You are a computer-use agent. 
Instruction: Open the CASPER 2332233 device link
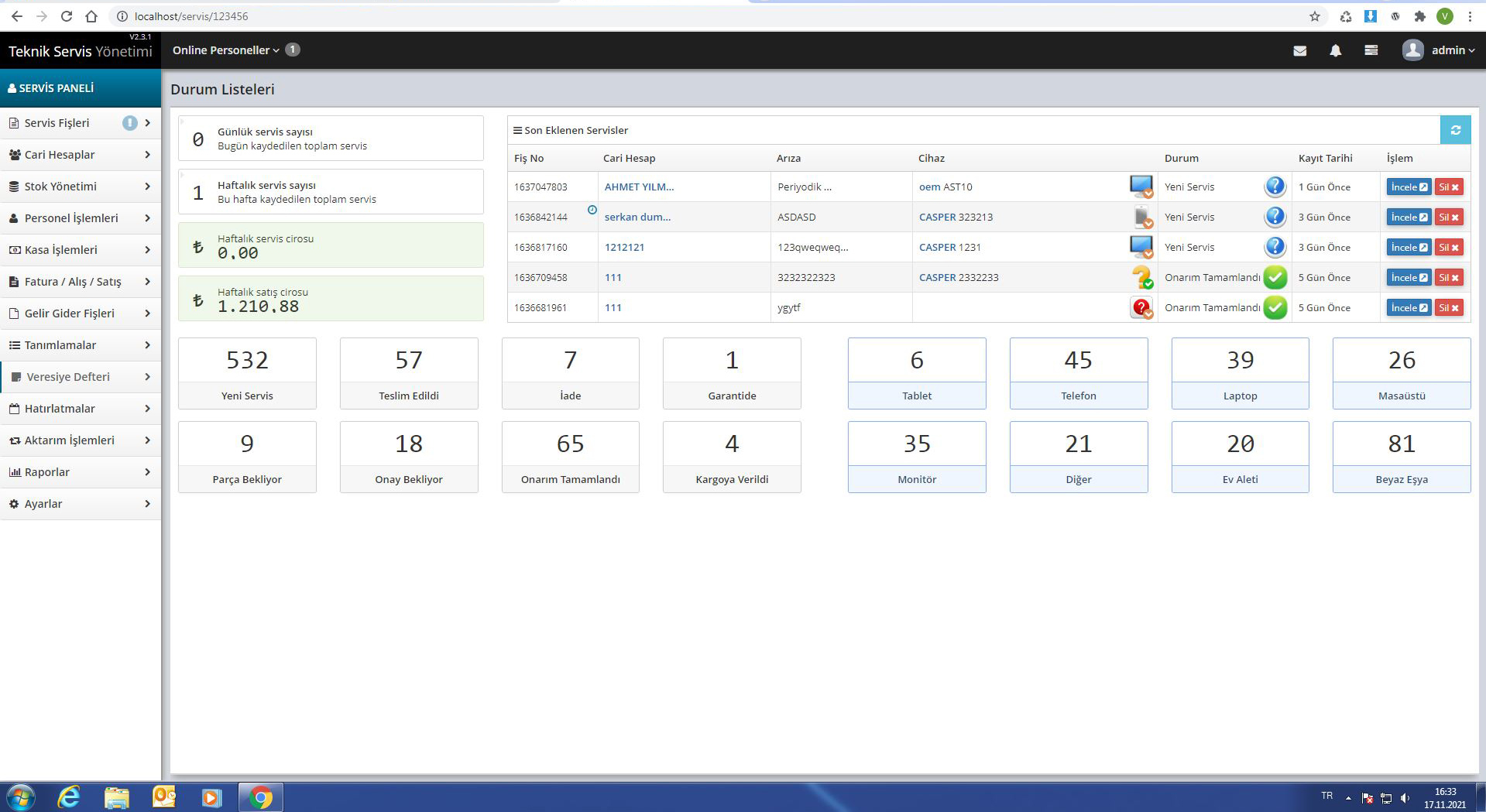click(958, 278)
